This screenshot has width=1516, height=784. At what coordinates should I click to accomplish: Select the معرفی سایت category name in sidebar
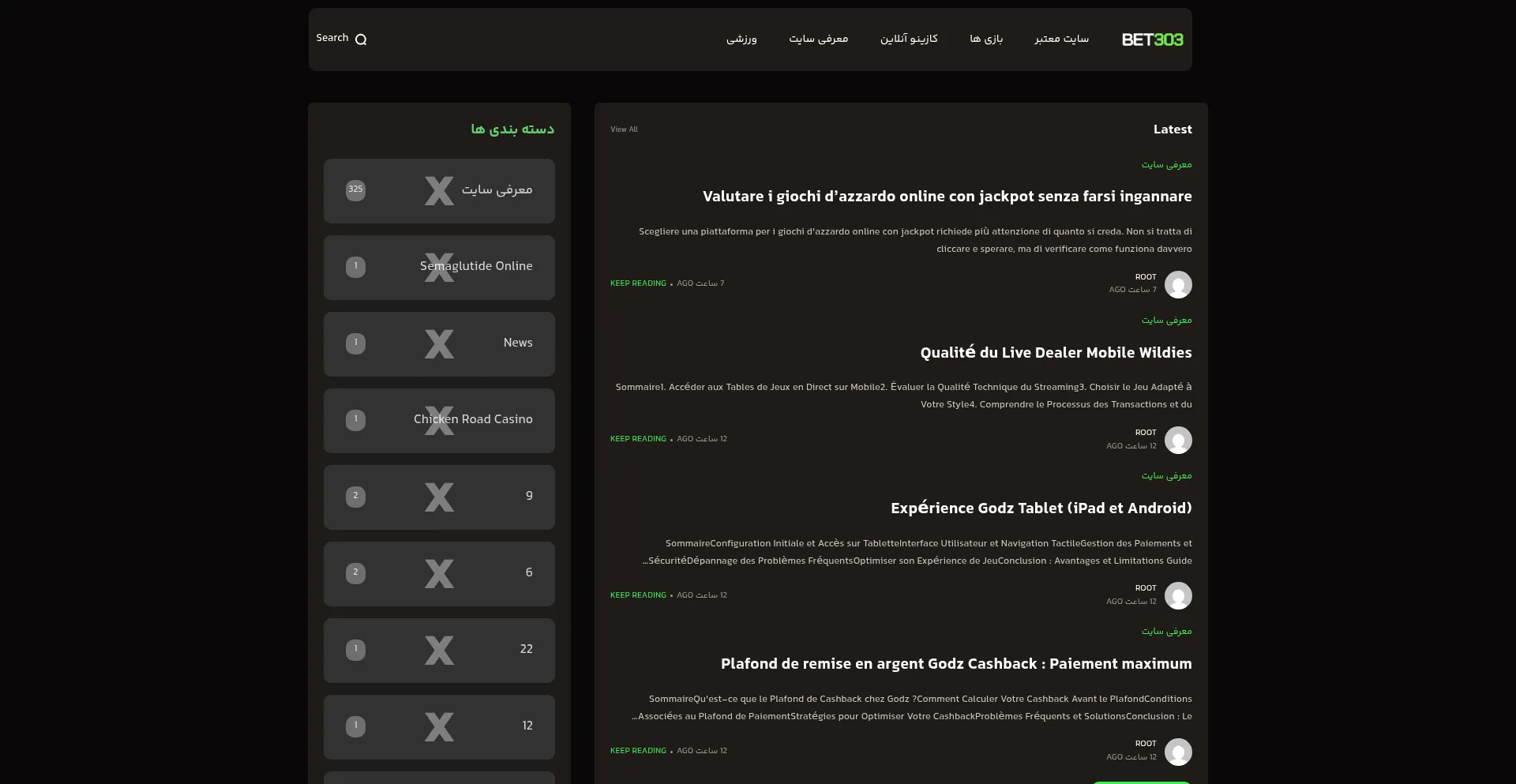(x=497, y=189)
